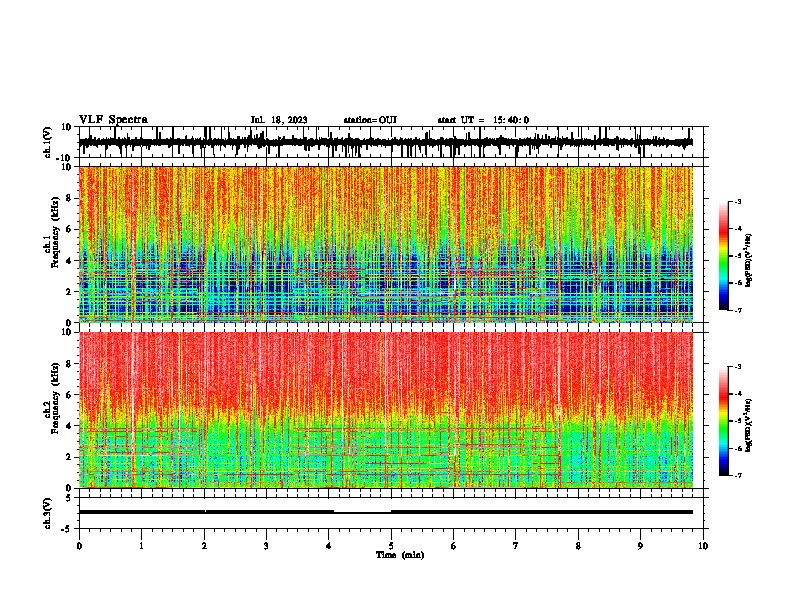Click time axis tick label '0'
Image resolution: width=792 pixels, height=612 pixels.
pos(79,546)
